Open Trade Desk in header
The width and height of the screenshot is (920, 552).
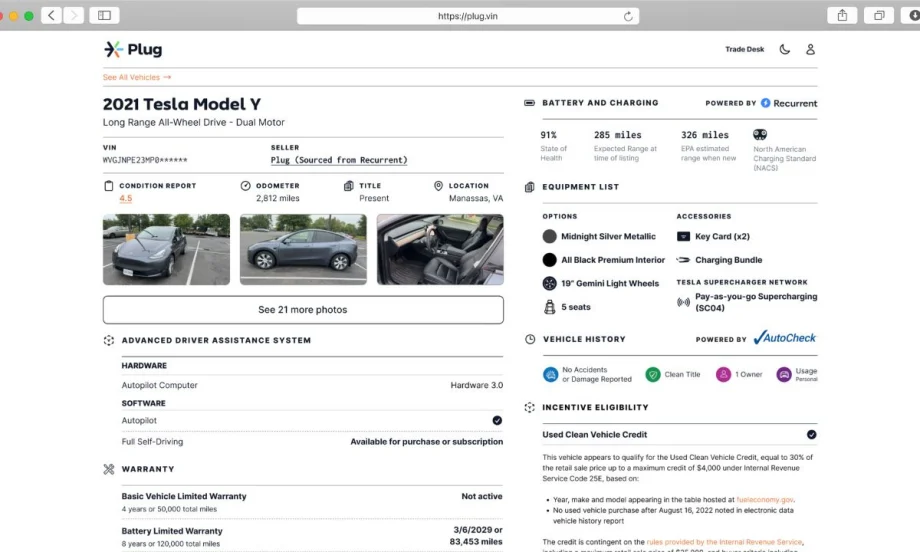tap(745, 49)
